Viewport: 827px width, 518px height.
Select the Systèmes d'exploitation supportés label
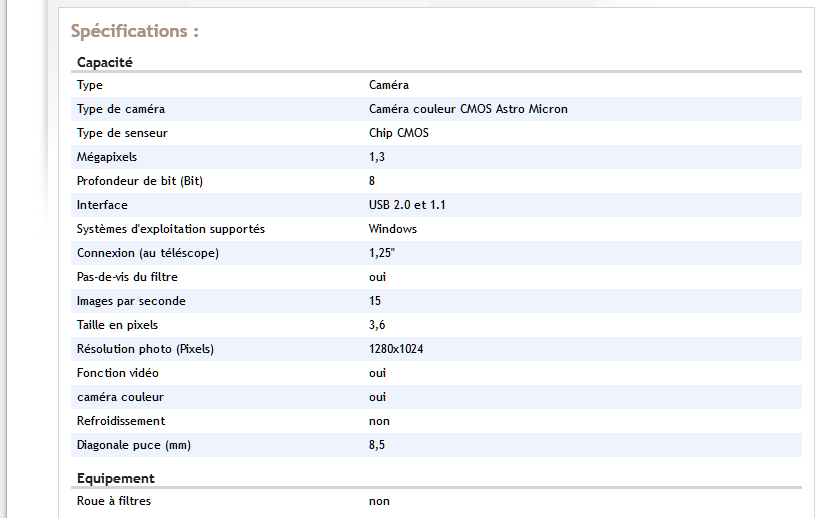(x=171, y=229)
